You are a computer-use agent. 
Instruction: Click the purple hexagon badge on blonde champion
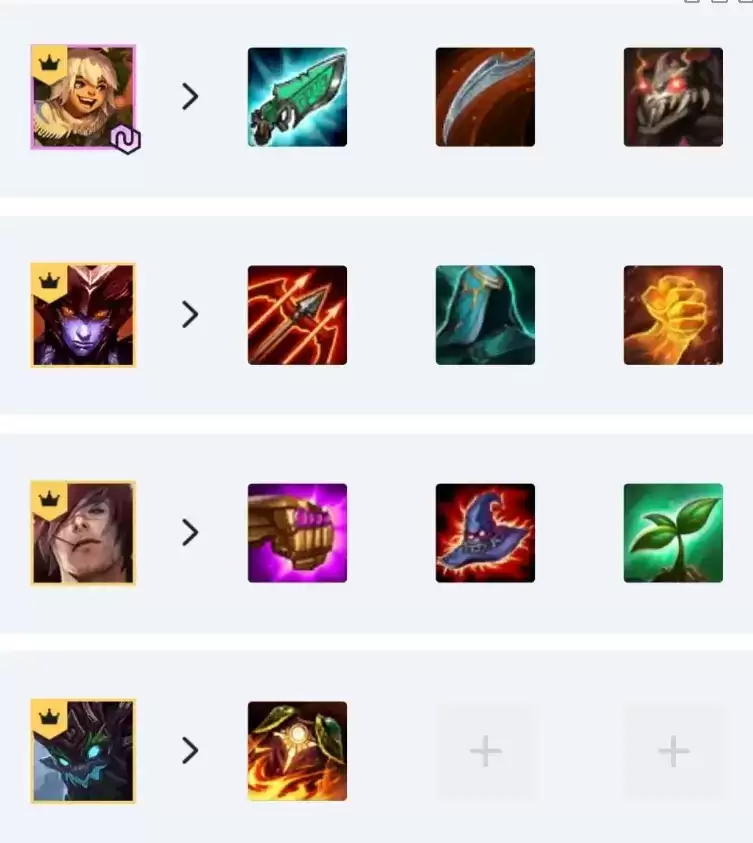tap(125, 140)
